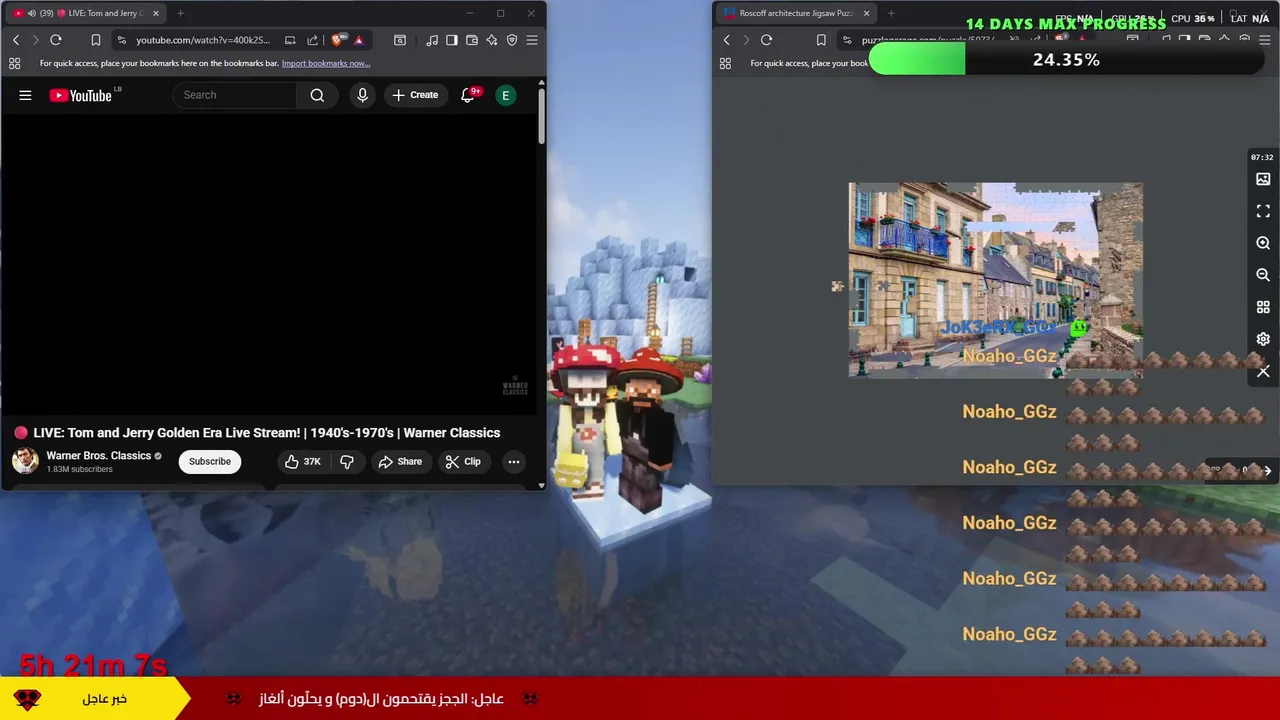Share the YouTube page via the address bar
The height and width of the screenshot is (720, 1280).
pos(312,40)
